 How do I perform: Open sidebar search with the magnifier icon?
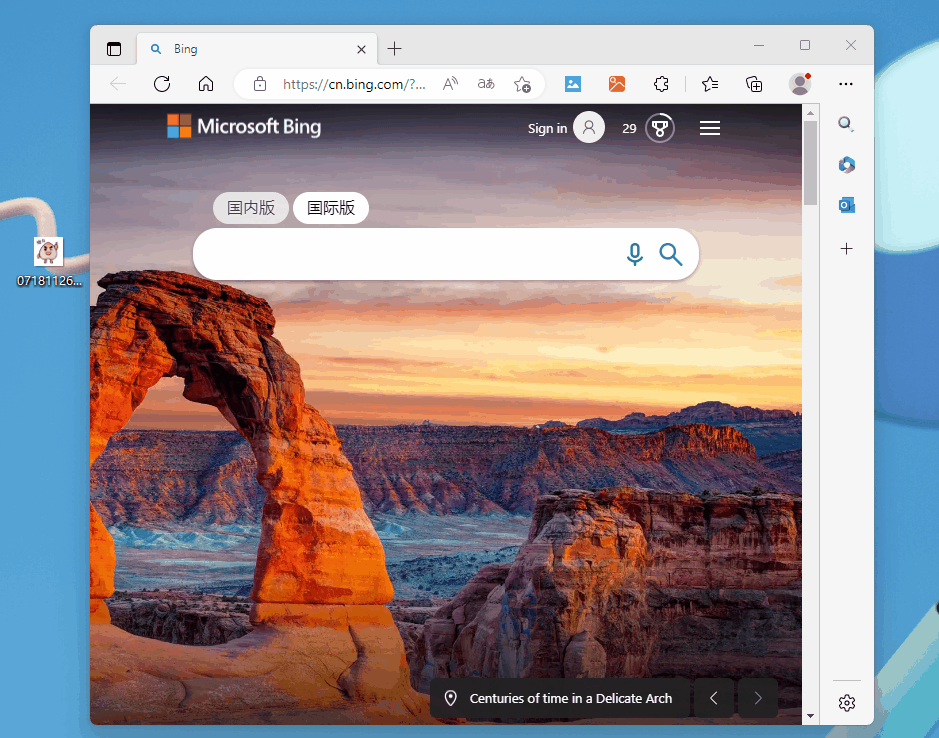point(846,123)
